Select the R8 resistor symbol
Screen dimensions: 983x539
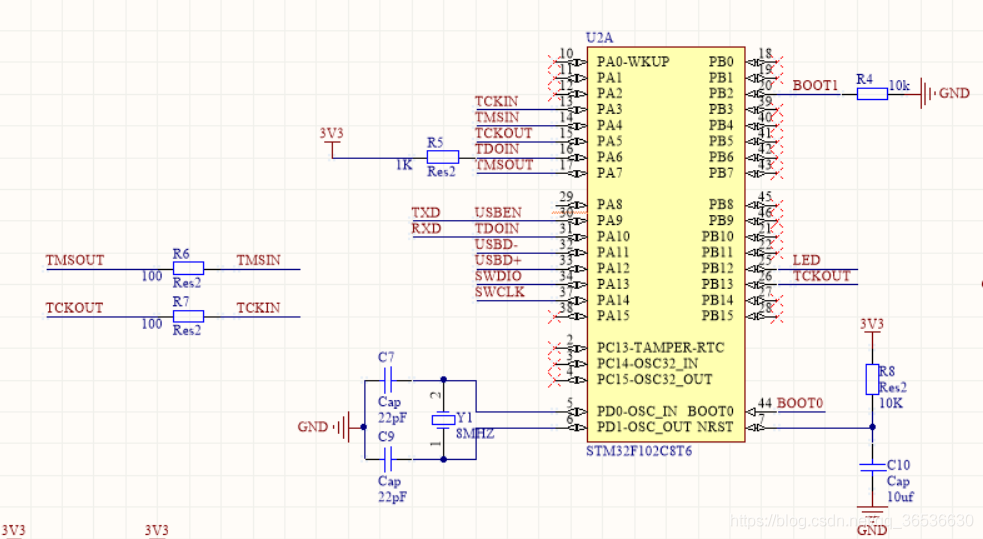pos(872,379)
